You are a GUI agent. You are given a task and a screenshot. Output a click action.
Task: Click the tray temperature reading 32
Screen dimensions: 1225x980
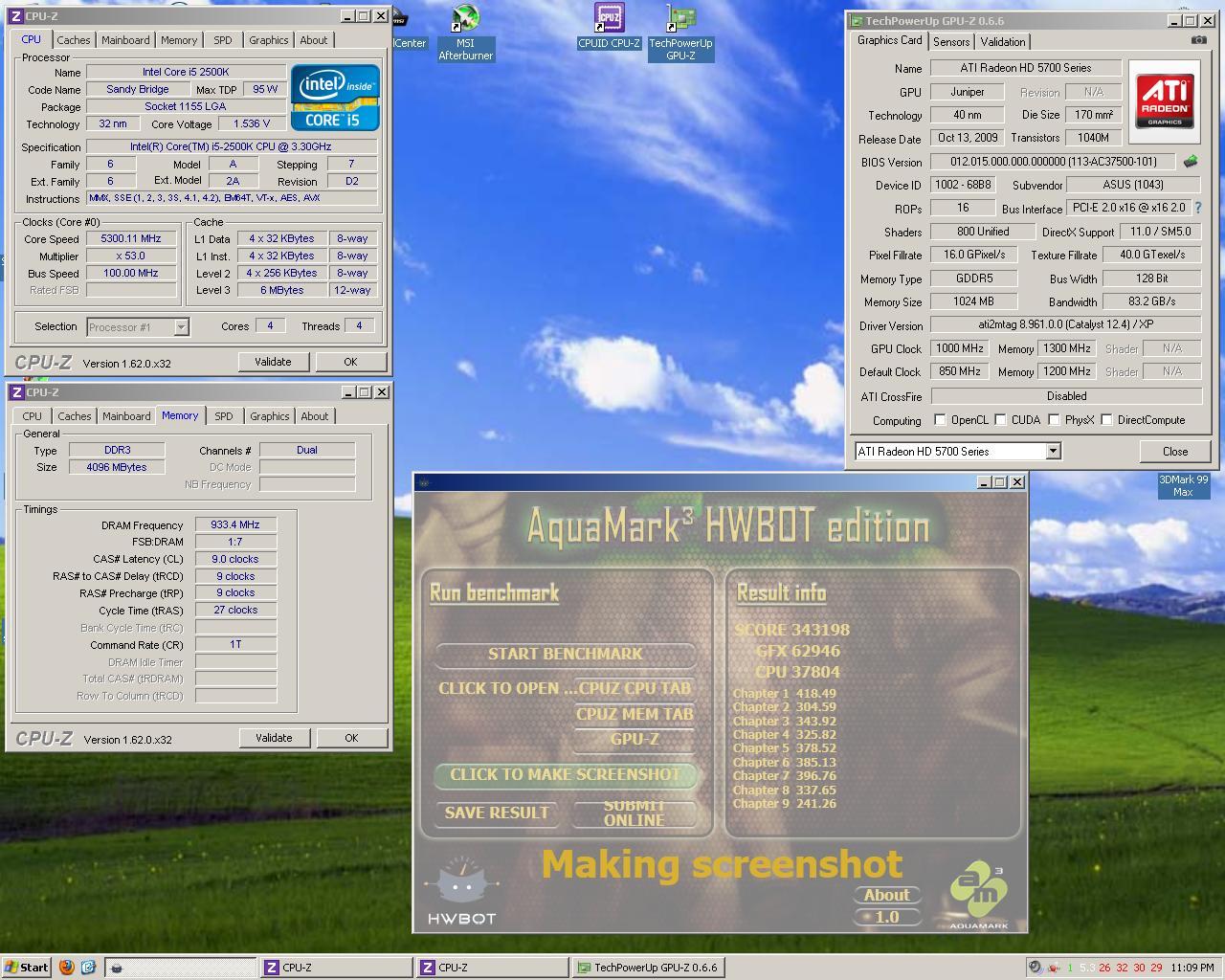tap(1122, 968)
